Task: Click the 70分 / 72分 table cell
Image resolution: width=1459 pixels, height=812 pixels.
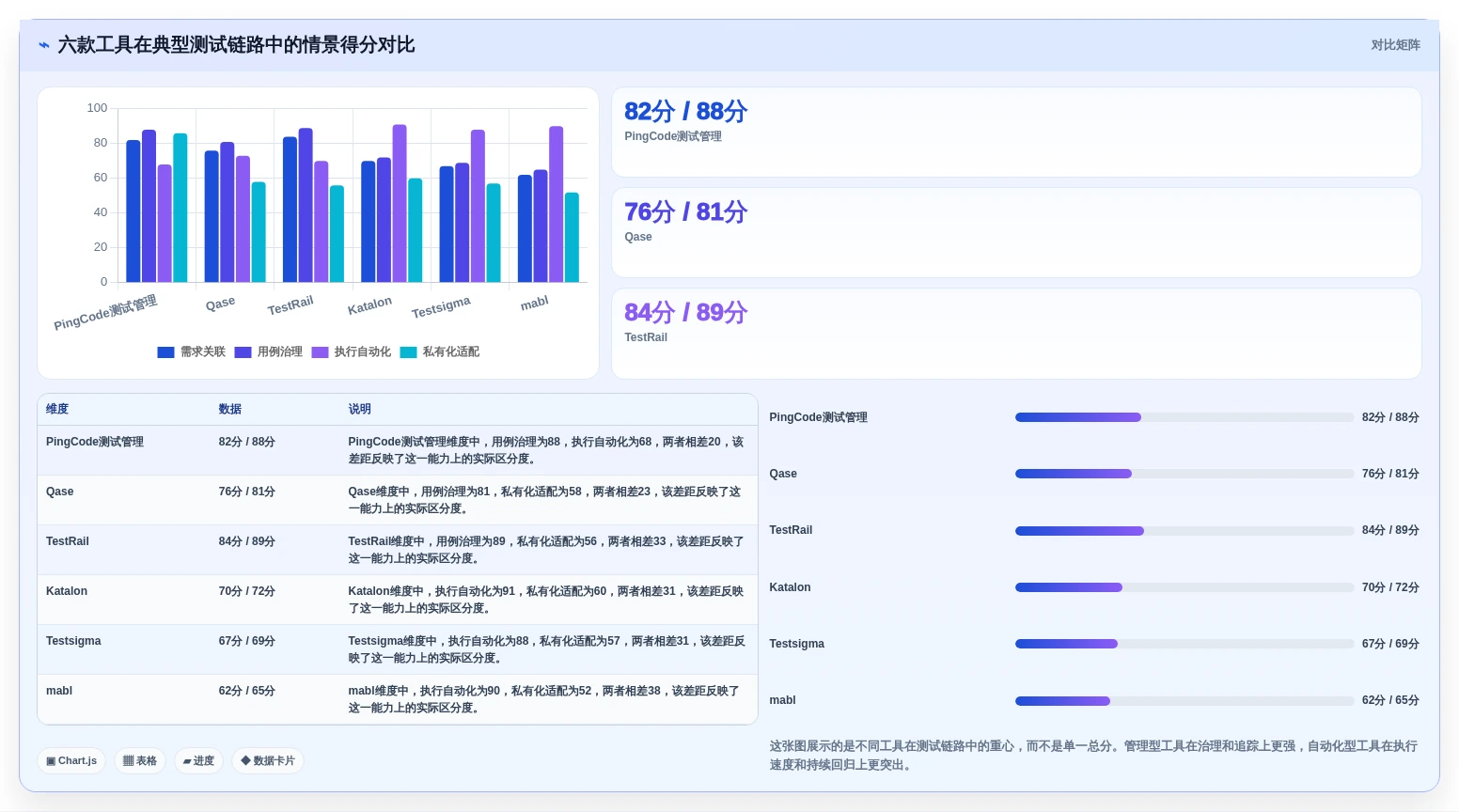Action: [247, 591]
